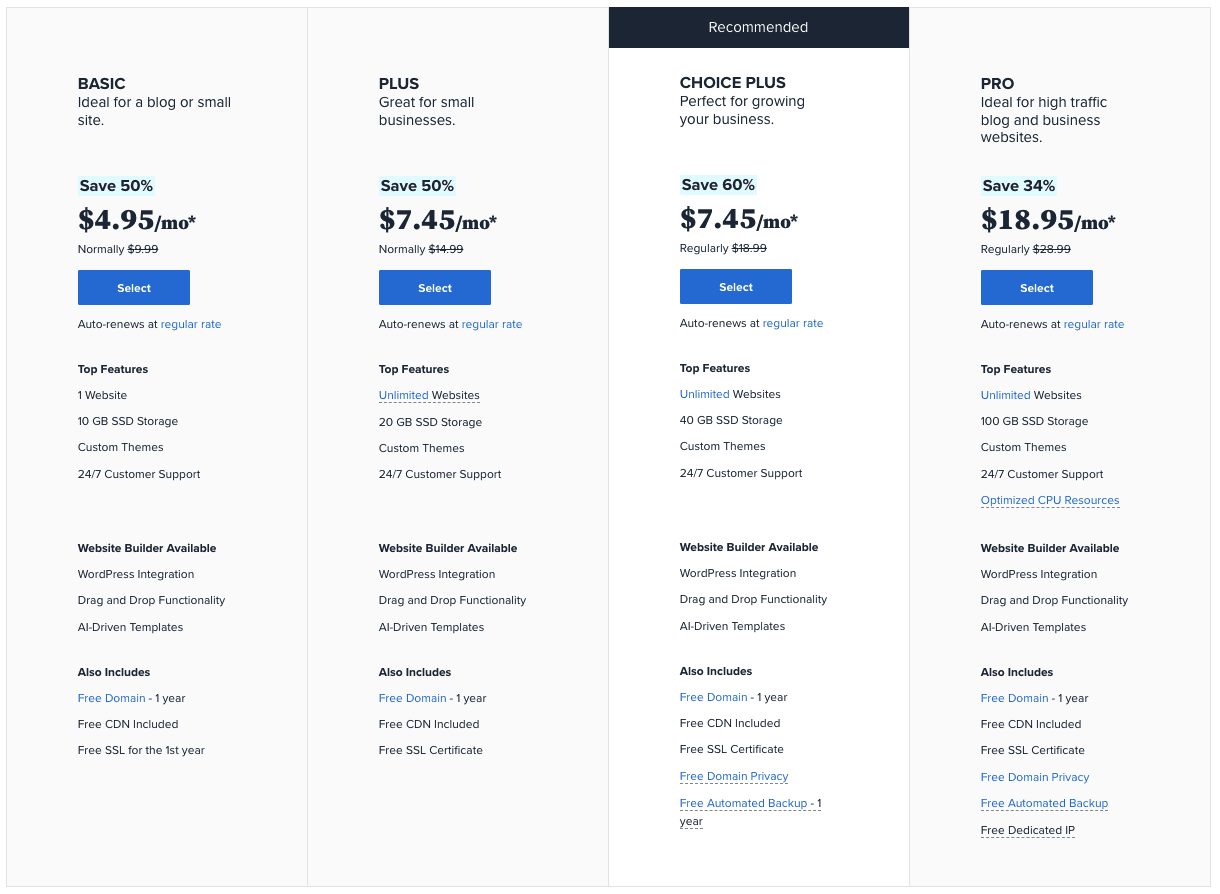Screen dimensions: 1220x894
Task: Click 1 Website feature in BASIC plan
Action: pos(102,396)
